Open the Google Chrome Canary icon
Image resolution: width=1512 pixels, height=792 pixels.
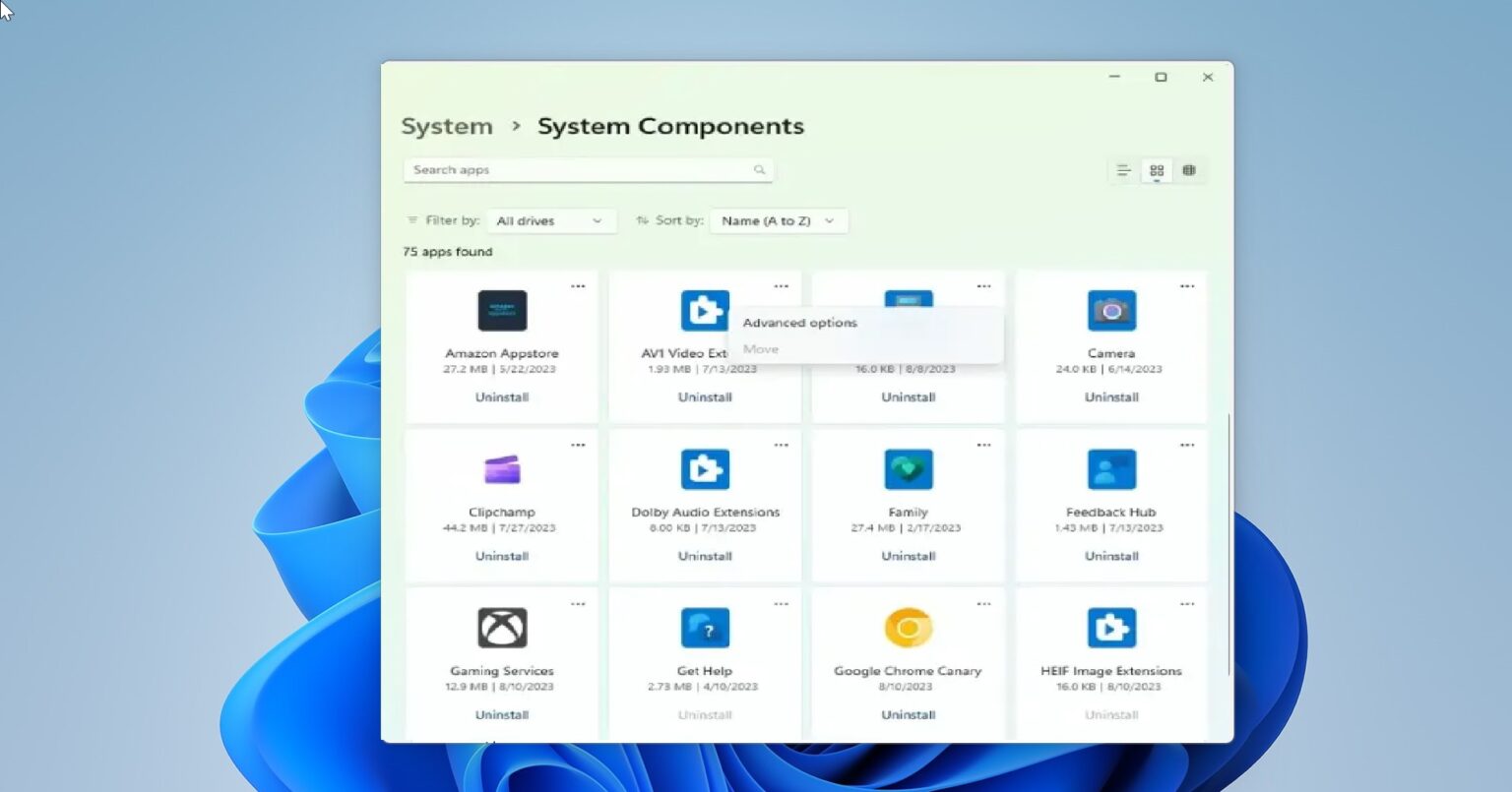click(x=907, y=628)
